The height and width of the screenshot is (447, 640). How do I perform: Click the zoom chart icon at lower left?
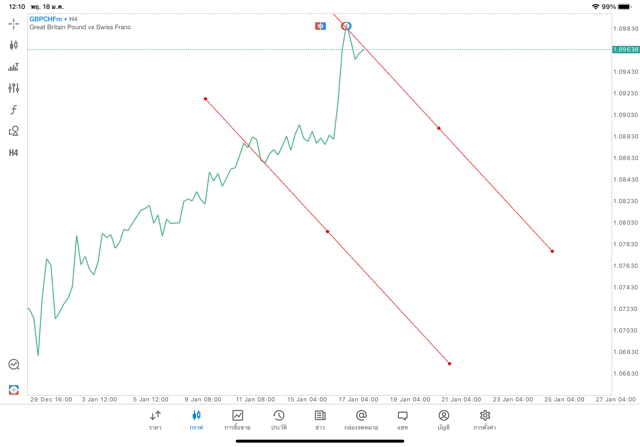(x=14, y=365)
